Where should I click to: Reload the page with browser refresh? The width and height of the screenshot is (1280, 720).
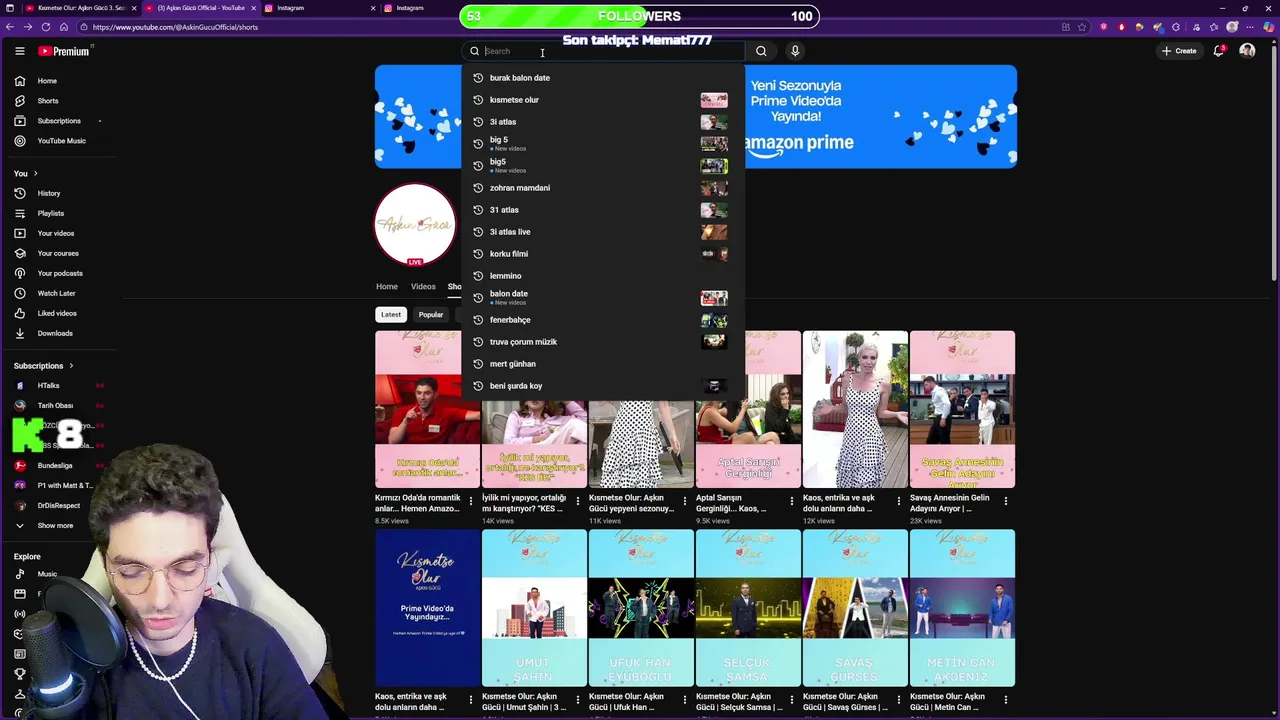[46, 27]
